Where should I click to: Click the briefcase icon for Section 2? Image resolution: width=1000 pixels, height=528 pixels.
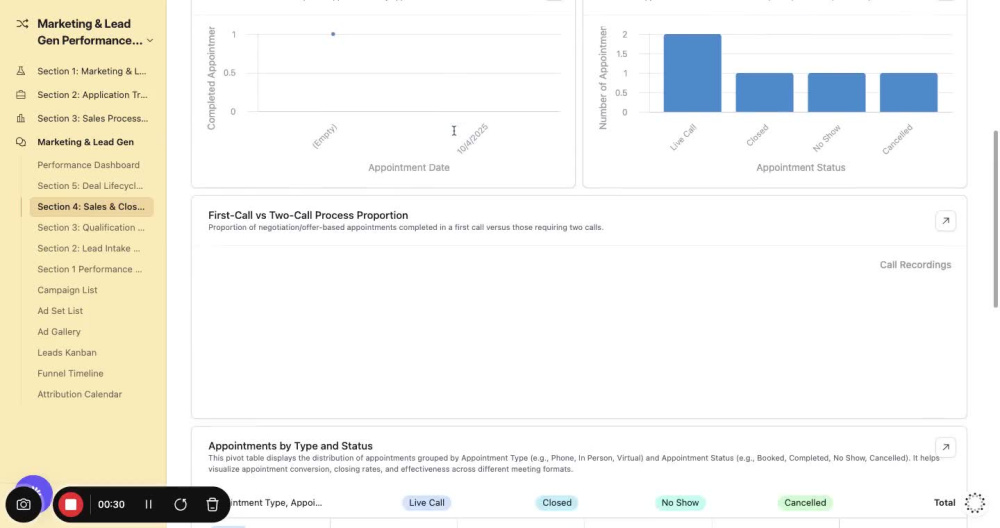click(x=21, y=94)
